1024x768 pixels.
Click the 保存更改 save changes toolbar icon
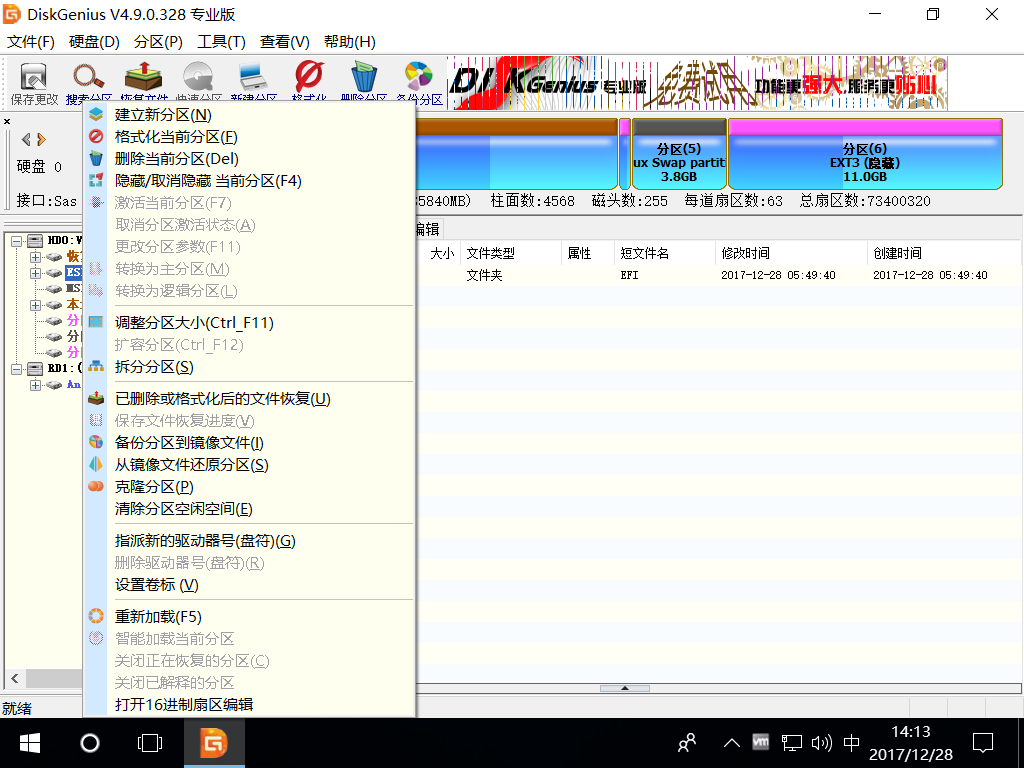tap(33, 77)
